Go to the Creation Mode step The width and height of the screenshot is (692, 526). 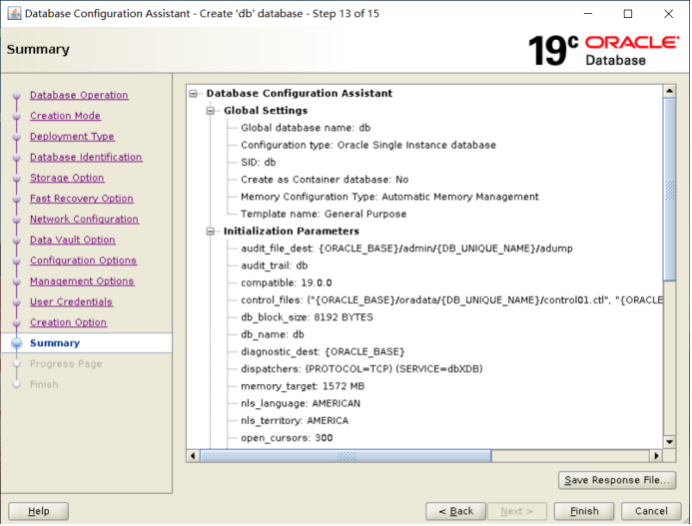coord(65,116)
